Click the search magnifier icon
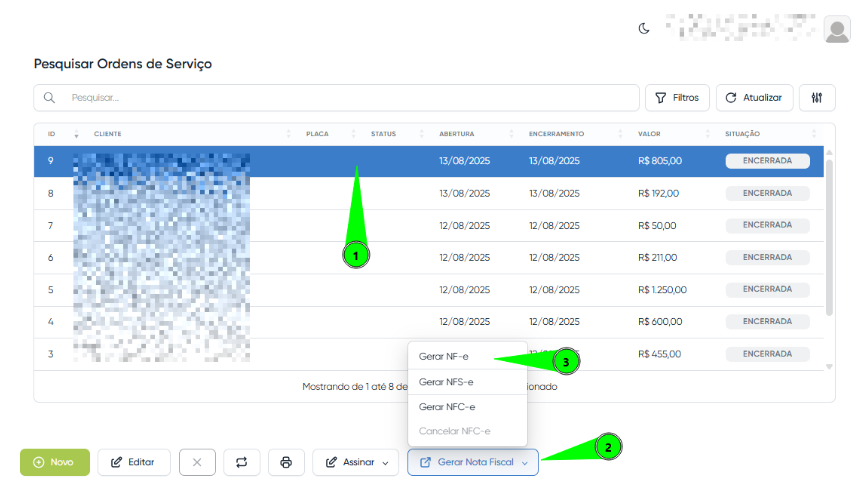The image size is (863, 490). tap(49, 98)
